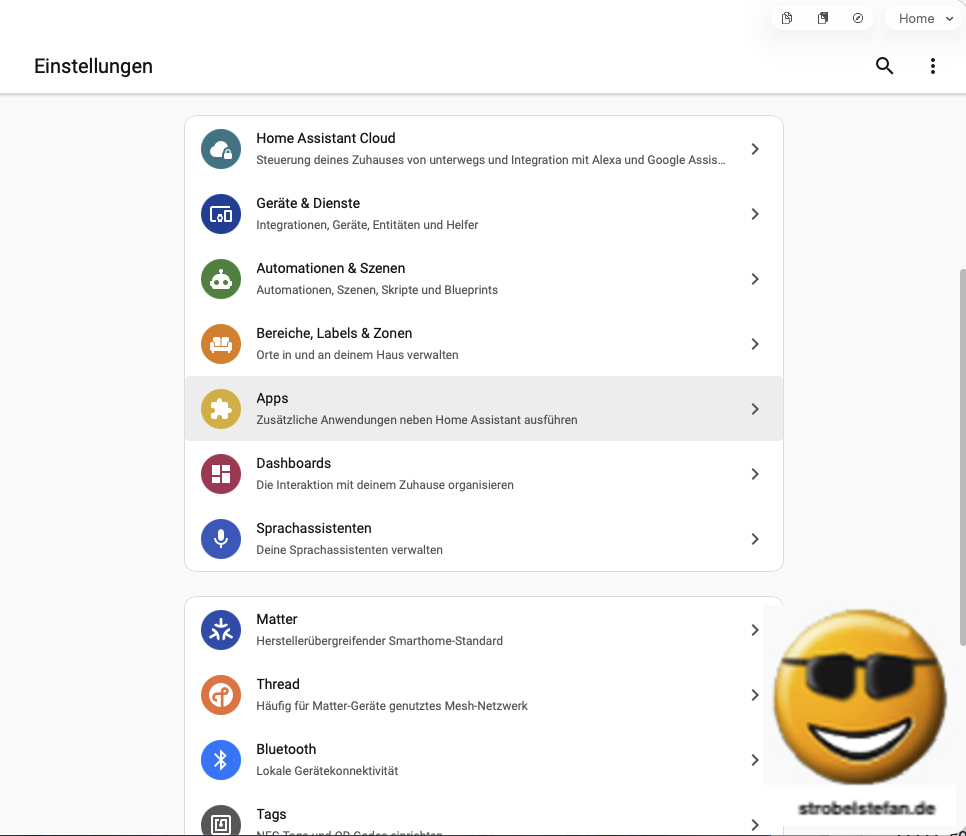966x836 pixels.
Task: Click the grey Tags NFC icon
Action: pyautogui.click(x=221, y=821)
